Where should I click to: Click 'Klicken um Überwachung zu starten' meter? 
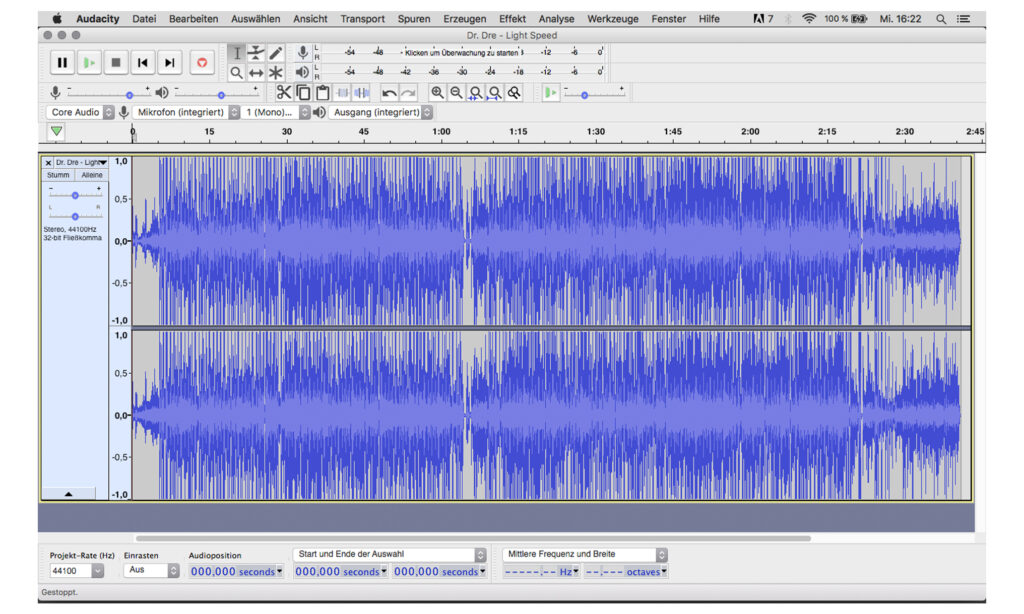point(462,52)
